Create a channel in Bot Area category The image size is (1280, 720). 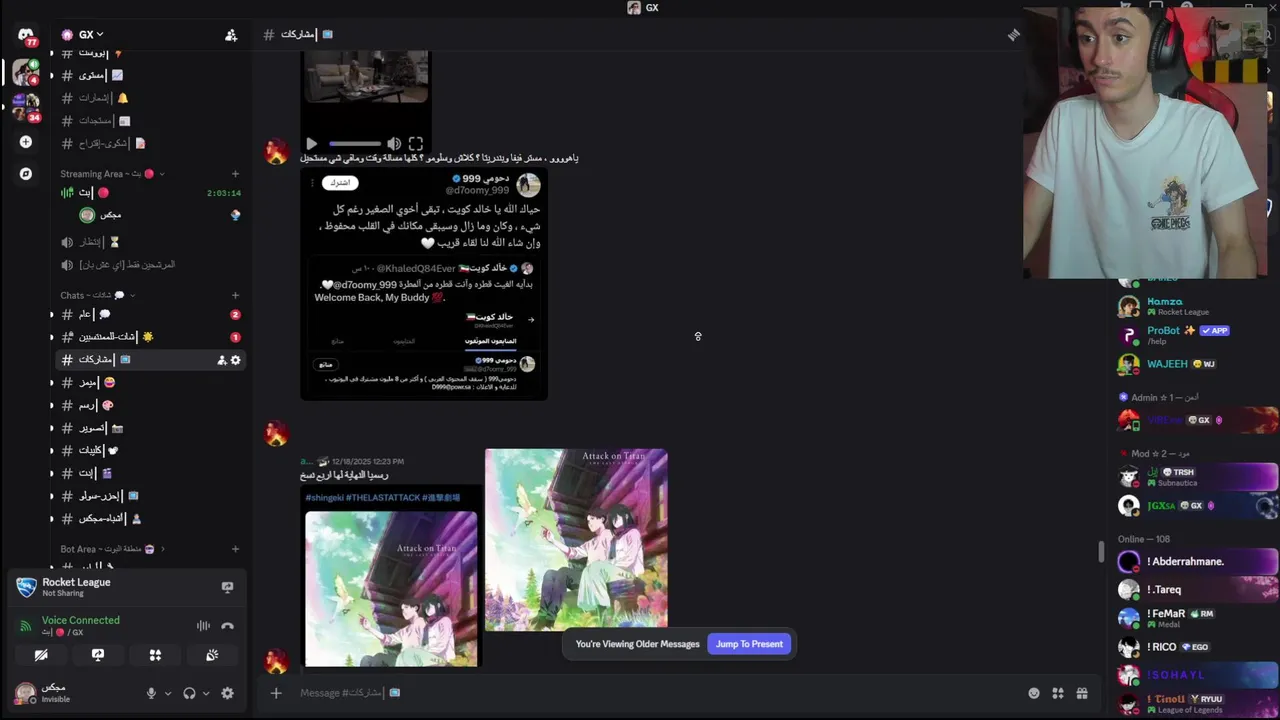click(x=235, y=549)
